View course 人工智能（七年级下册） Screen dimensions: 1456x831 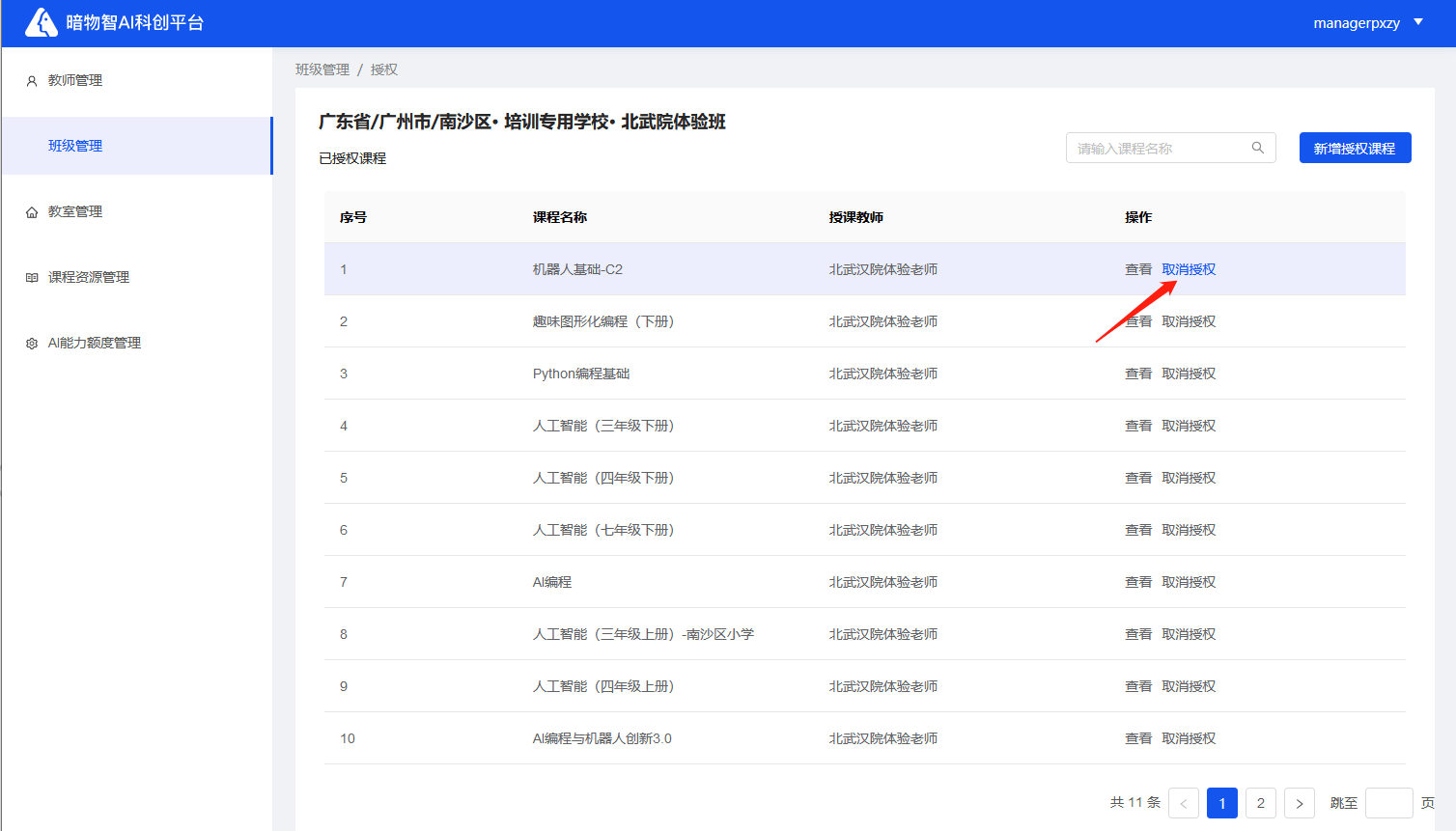tap(1138, 530)
